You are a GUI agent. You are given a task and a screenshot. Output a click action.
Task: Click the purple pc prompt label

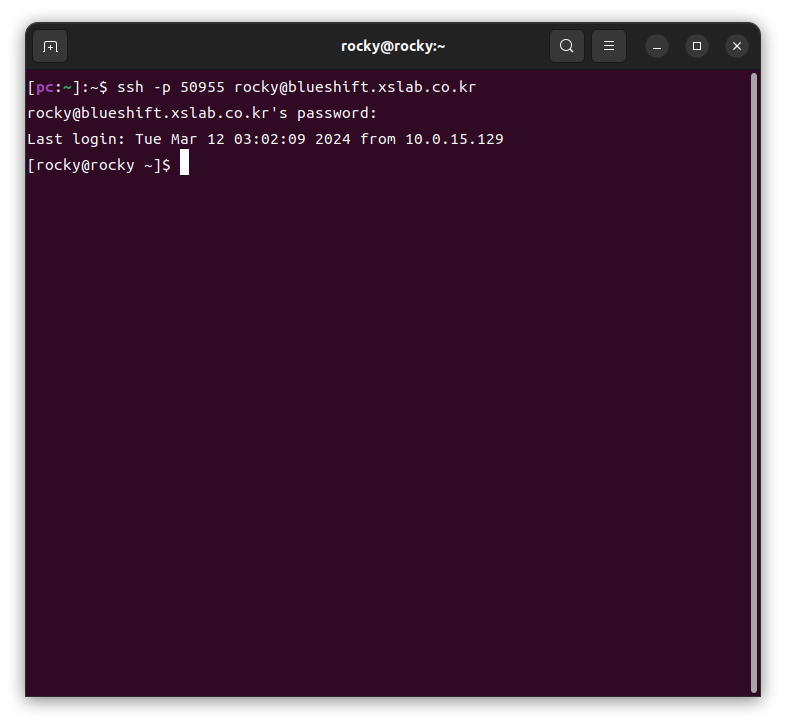click(44, 87)
